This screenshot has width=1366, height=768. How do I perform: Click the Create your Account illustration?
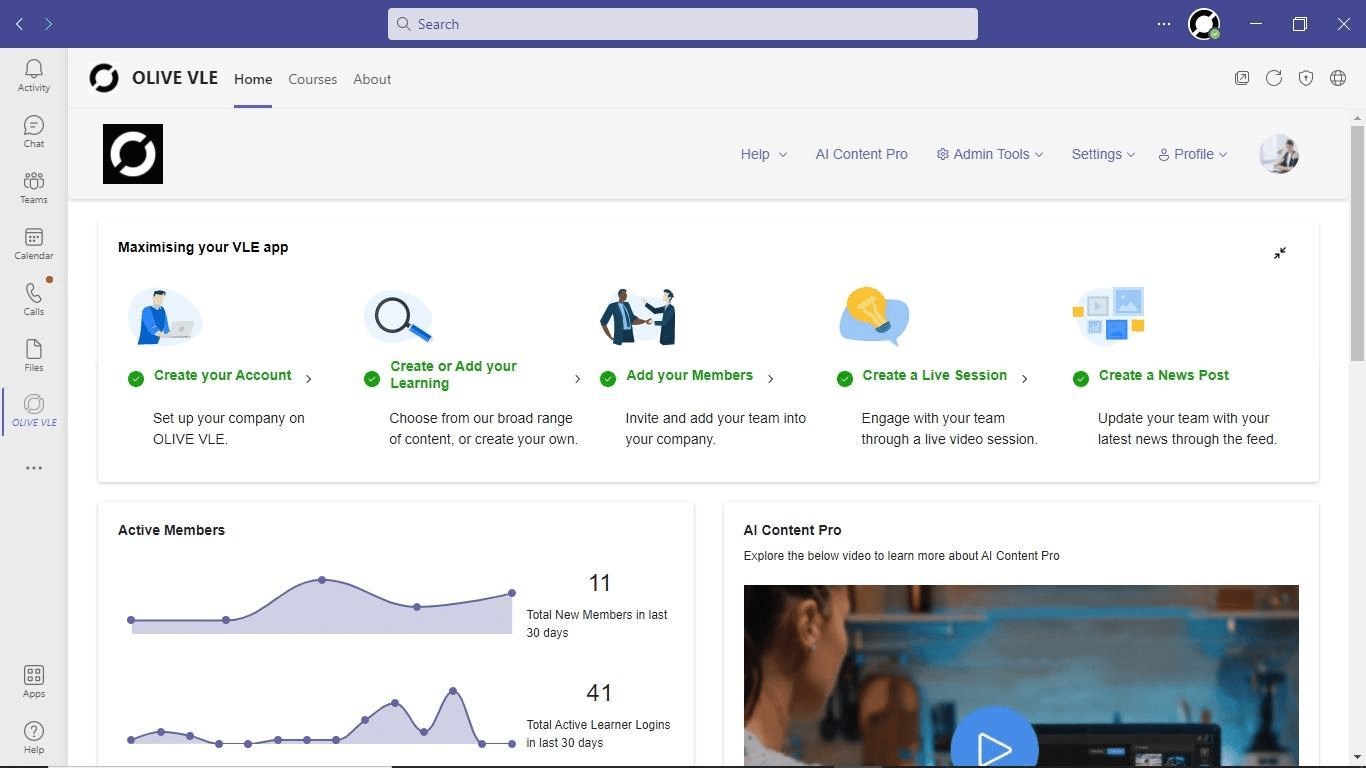point(165,317)
